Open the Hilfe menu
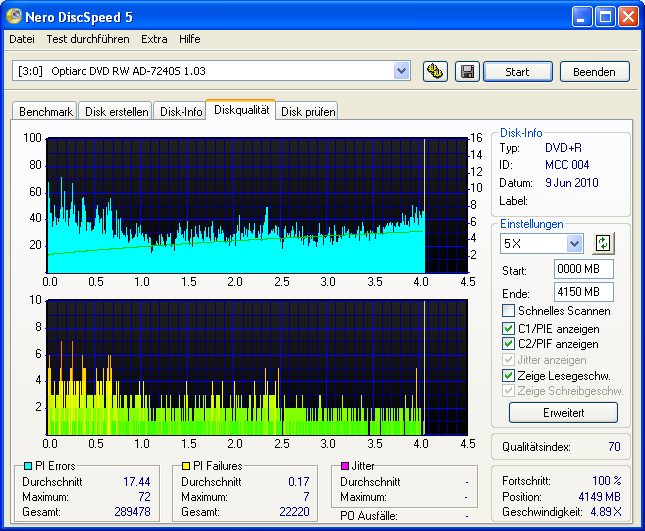Image resolution: width=645 pixels, height=531 pixels. [x=190, y=39]
